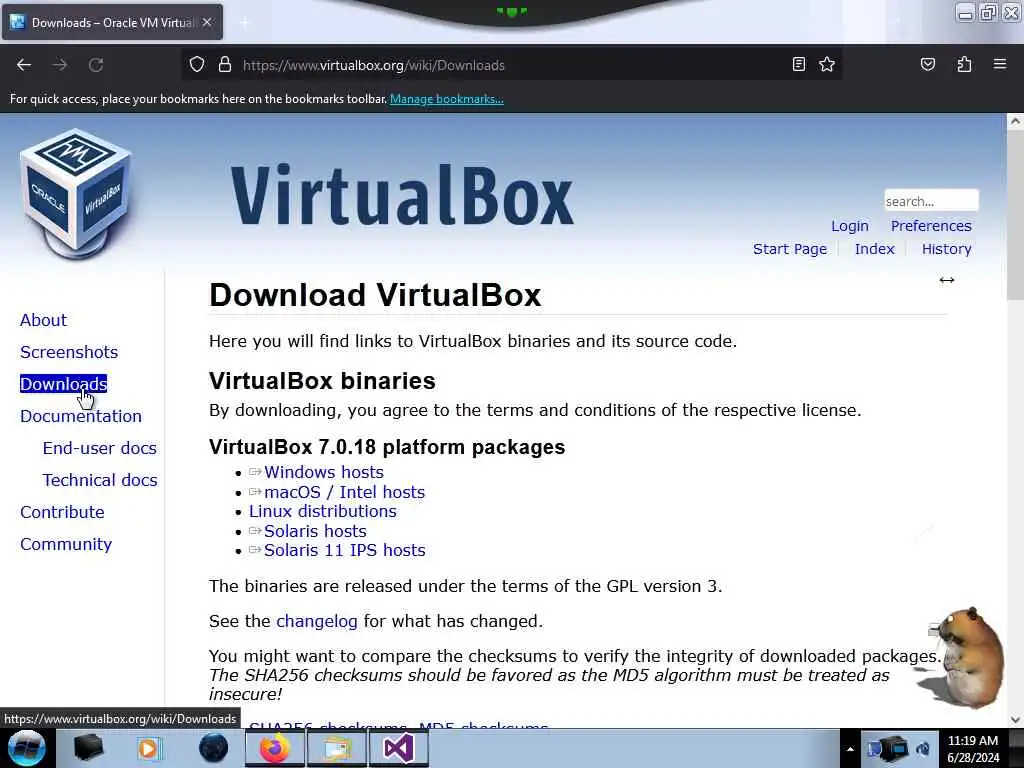
Task: Download the Windows hosts package
Action: (323, 472)
